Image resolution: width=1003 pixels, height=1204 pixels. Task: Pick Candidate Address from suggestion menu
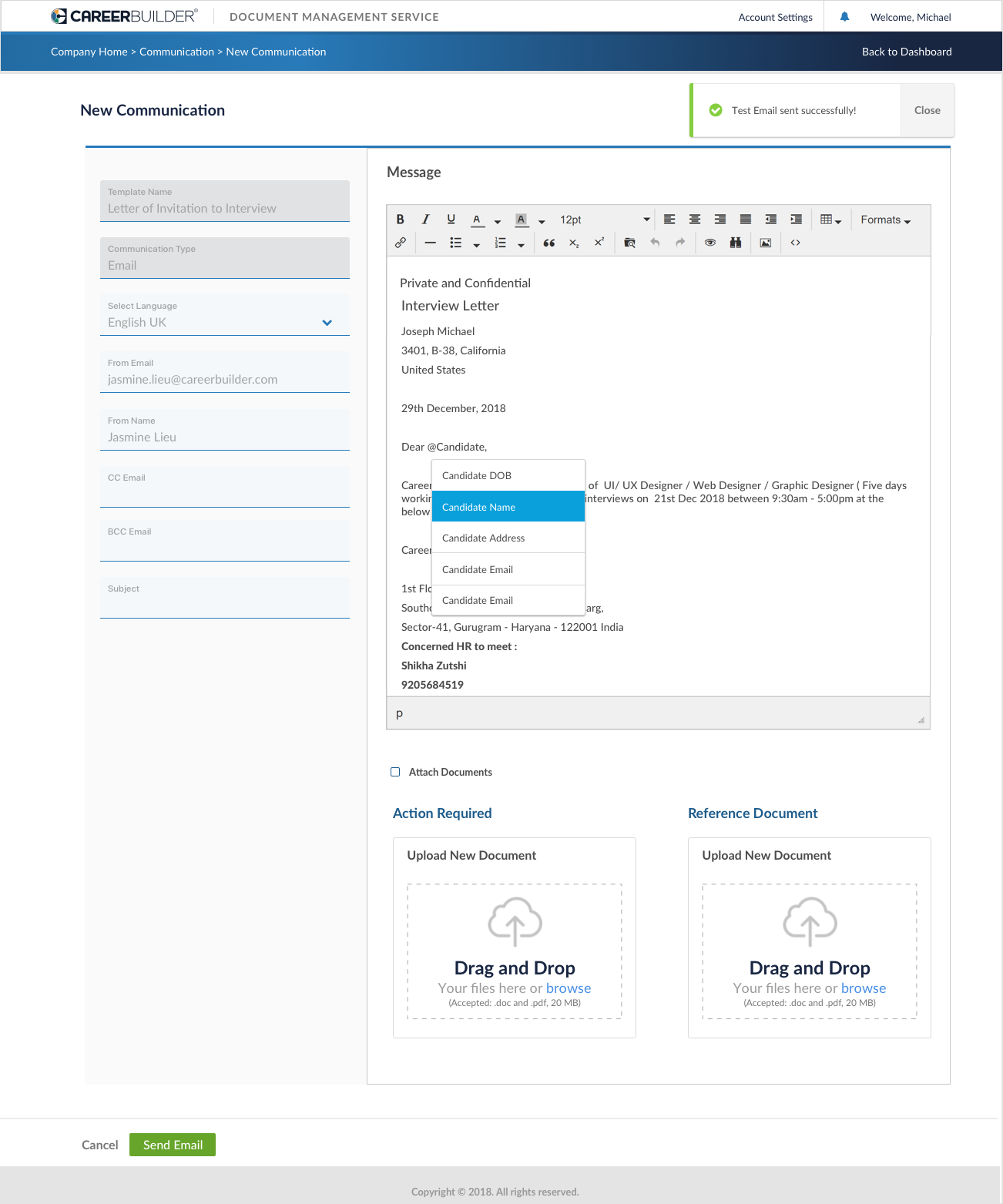[508, 538]
